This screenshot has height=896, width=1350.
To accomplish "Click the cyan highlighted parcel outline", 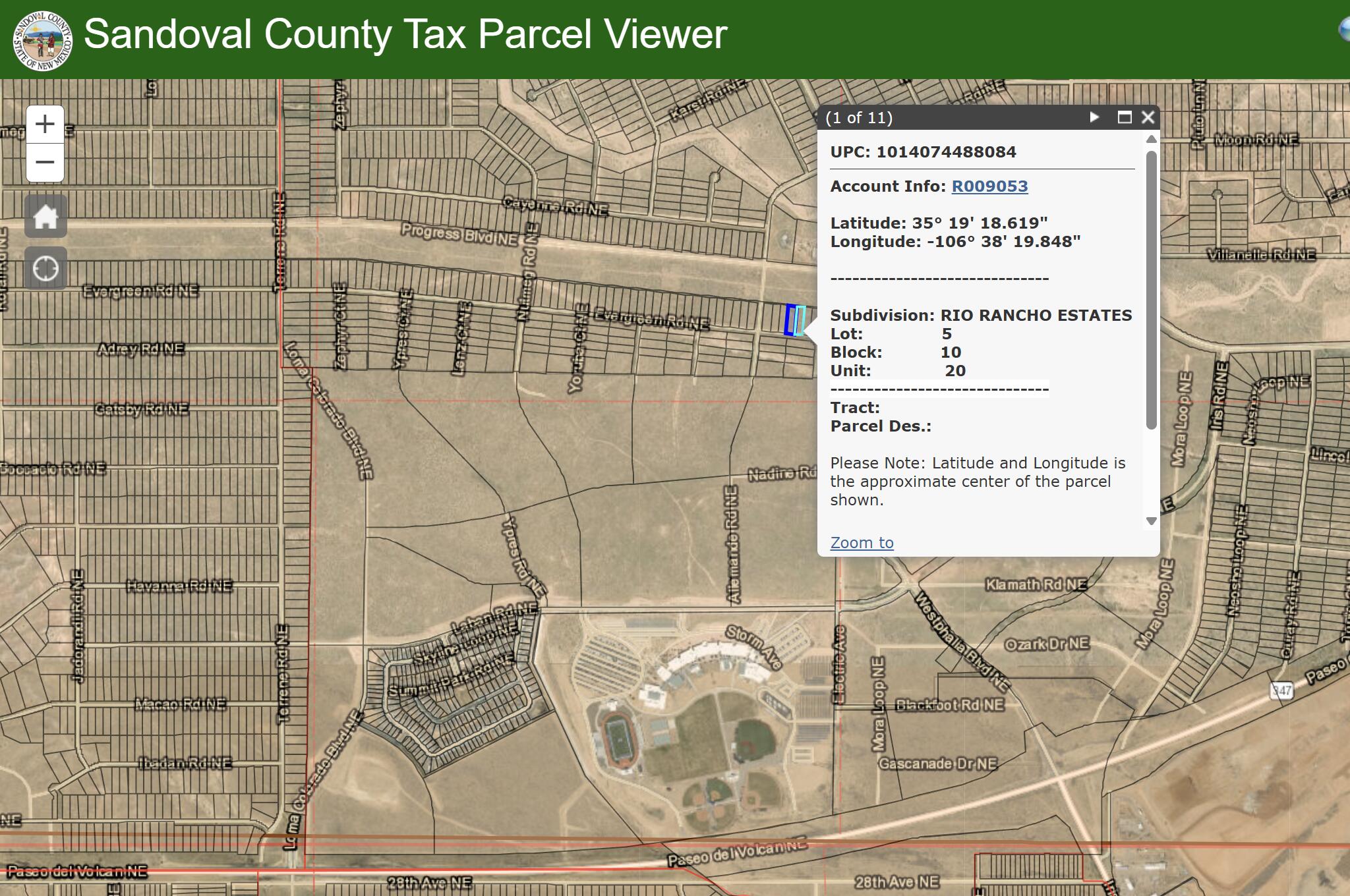I will [x=800, y=321].
